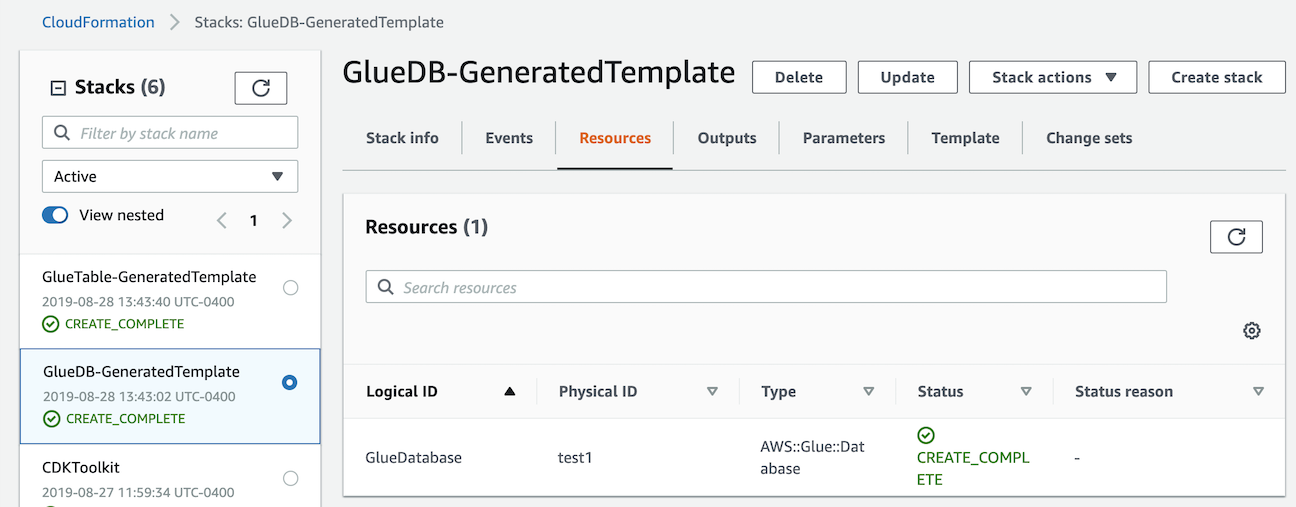Refresh the Resources panel
This screenshot has width=1296, height=507.
click(1236, 237)
